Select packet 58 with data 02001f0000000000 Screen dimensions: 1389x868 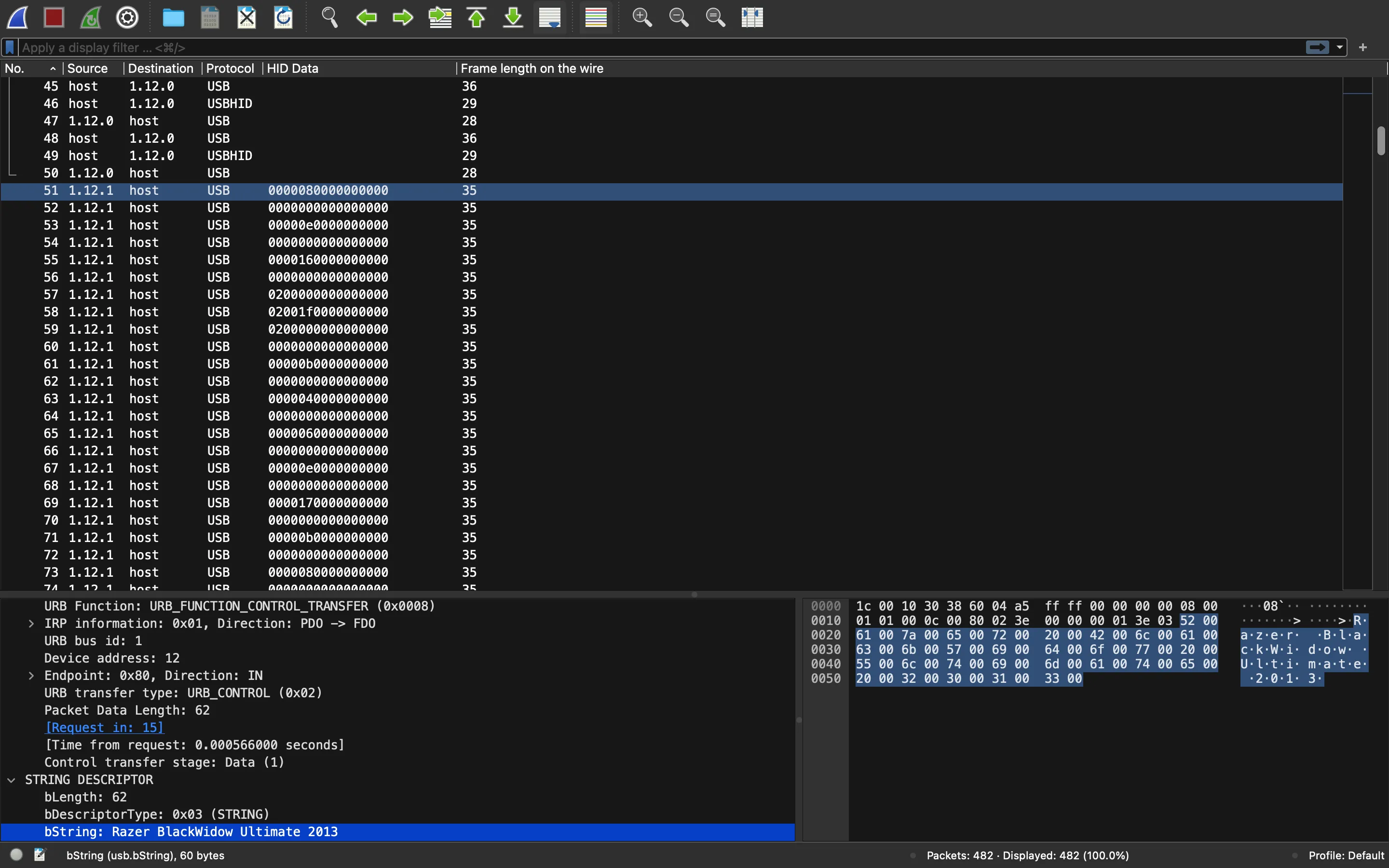click(x=671, y=312)
